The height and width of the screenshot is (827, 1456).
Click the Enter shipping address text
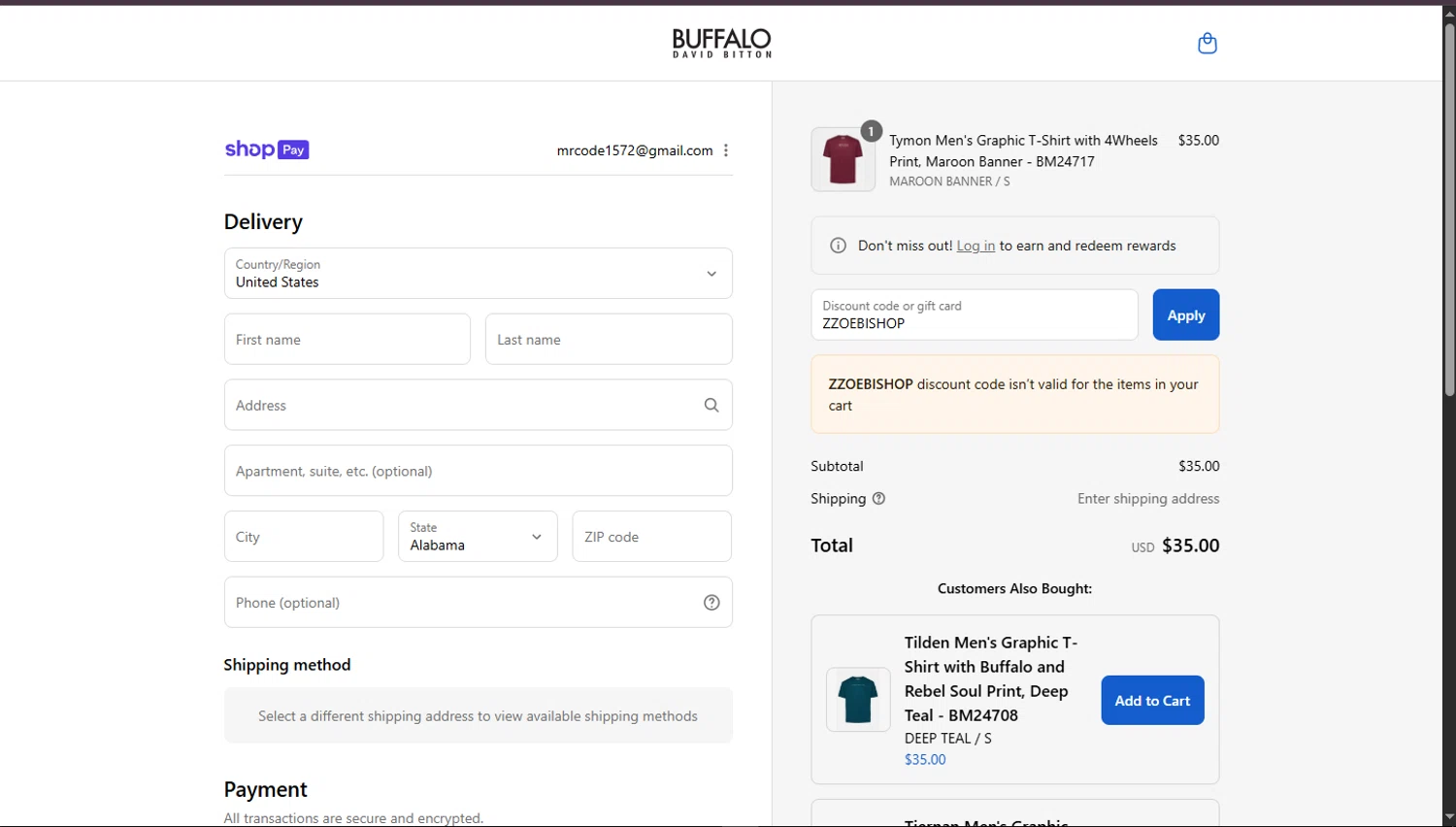(x=1148, y=499)
